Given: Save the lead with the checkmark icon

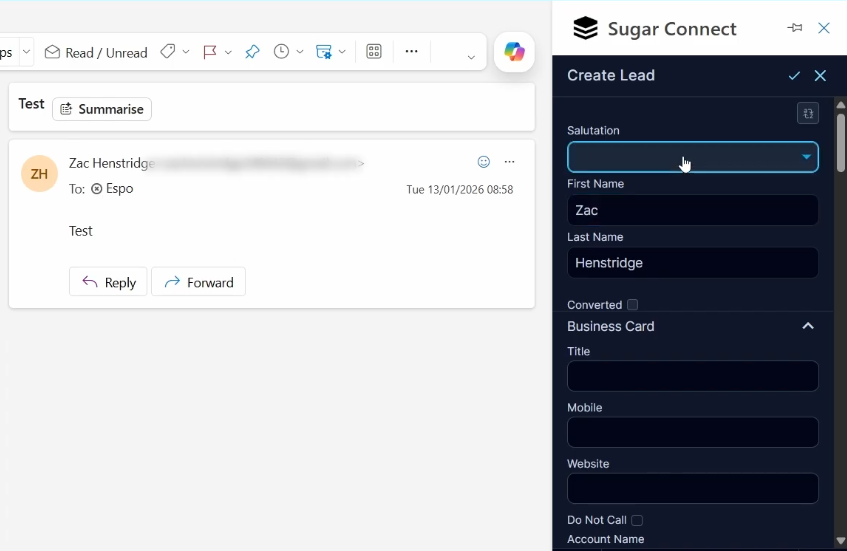Looking at the screenshot, I should point(794,76).
